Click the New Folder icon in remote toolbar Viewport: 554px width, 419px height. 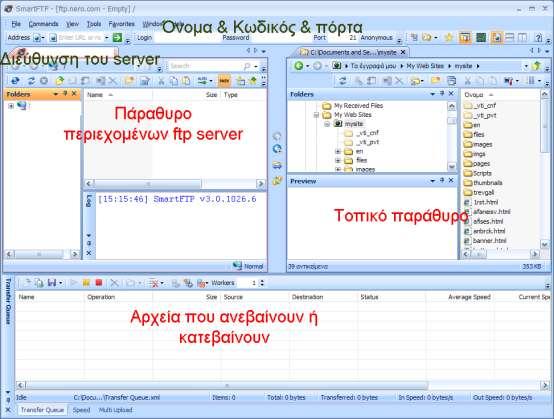(129, 81)
